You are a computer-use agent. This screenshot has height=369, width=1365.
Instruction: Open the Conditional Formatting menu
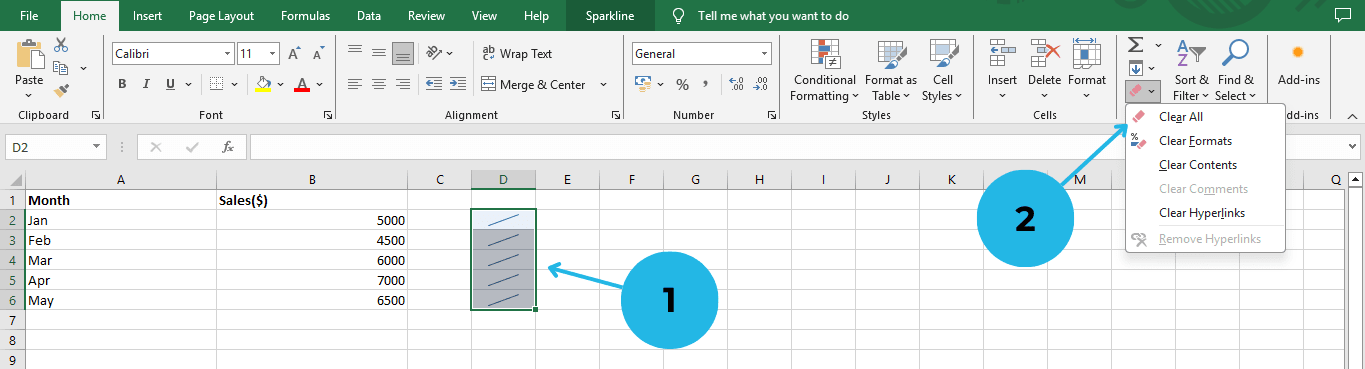click(x=823, y=71)
